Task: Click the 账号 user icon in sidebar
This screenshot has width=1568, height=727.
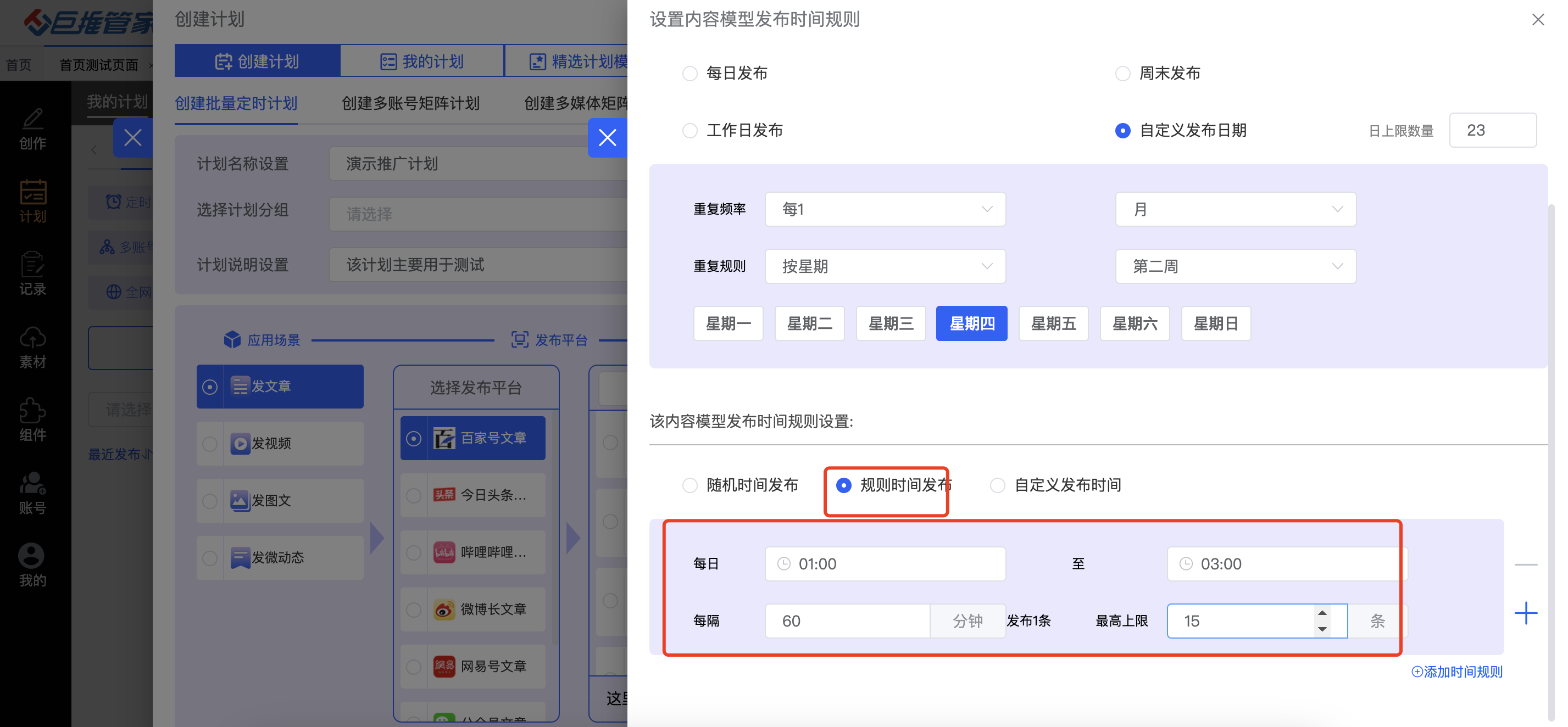Action: coord(32,484)
